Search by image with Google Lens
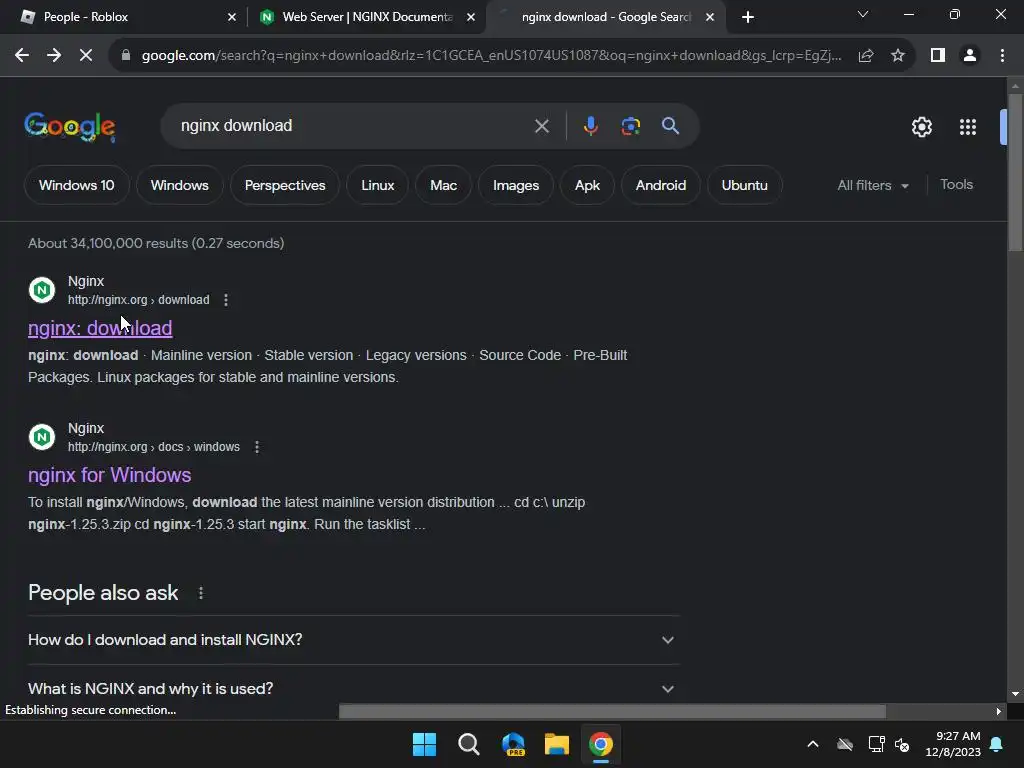 point(631,126)
